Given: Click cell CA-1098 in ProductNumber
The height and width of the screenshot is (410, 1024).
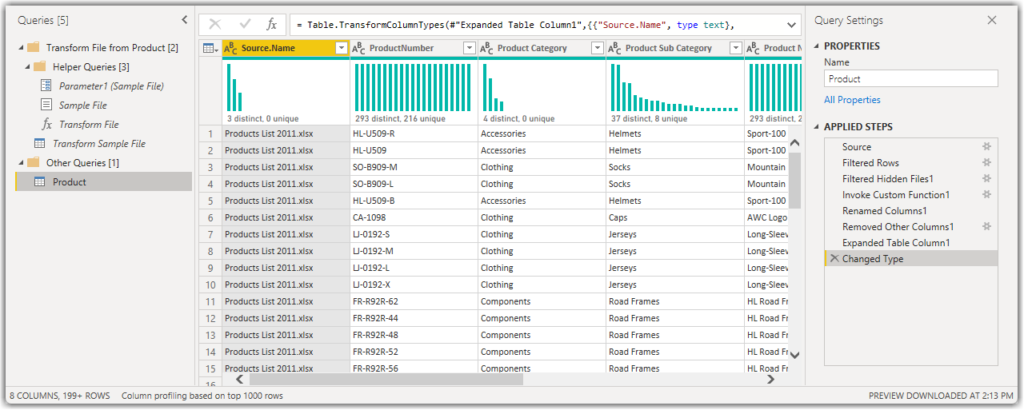Looking at the screenshot, I should click(x=413, y=217).
